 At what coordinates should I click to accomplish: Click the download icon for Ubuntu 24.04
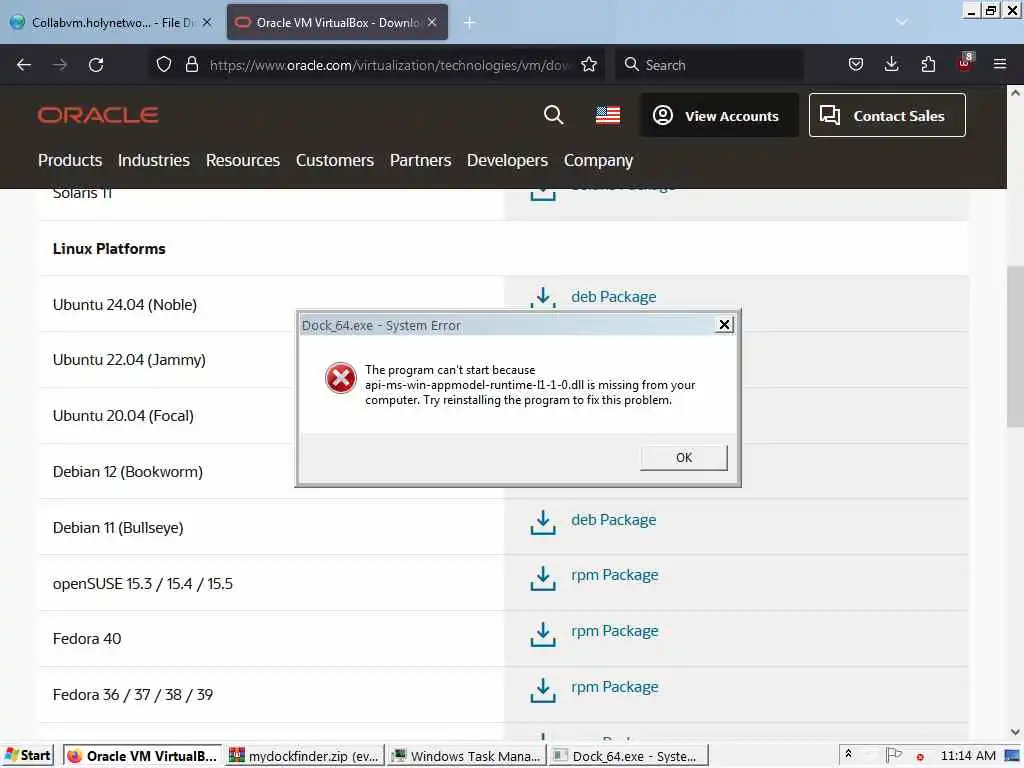(543, 297)
